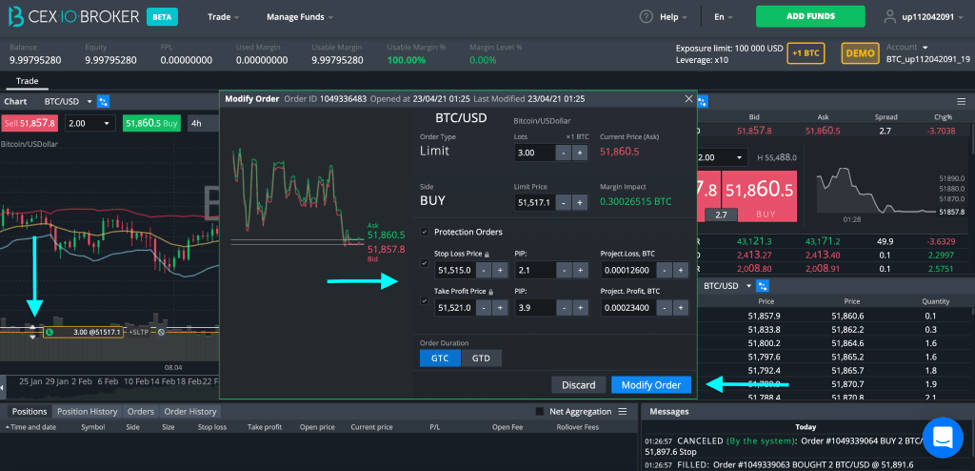Decrease Lots with minus button
The image size is (975, 471).
click(563, 152)
